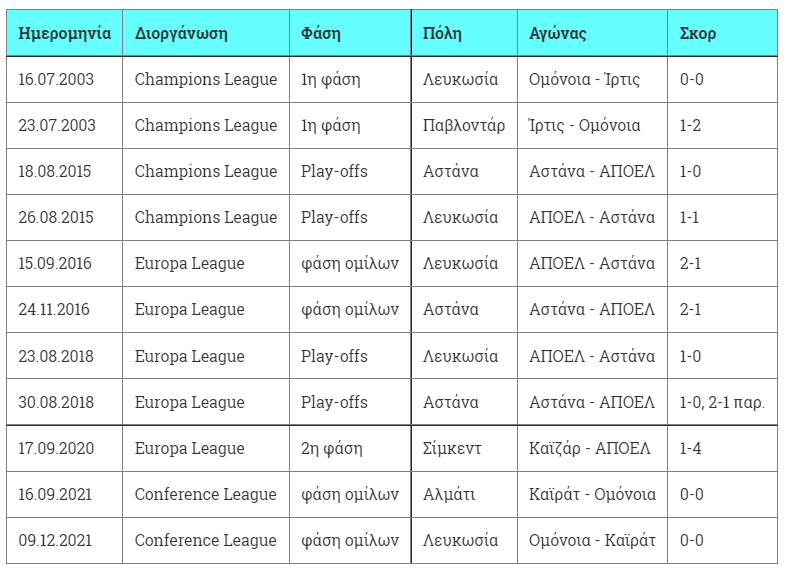Select the "Καϊζάρ - ΑΠΟΕΛ" match cell
Screen dimensions: 797x585
point(589,448)
